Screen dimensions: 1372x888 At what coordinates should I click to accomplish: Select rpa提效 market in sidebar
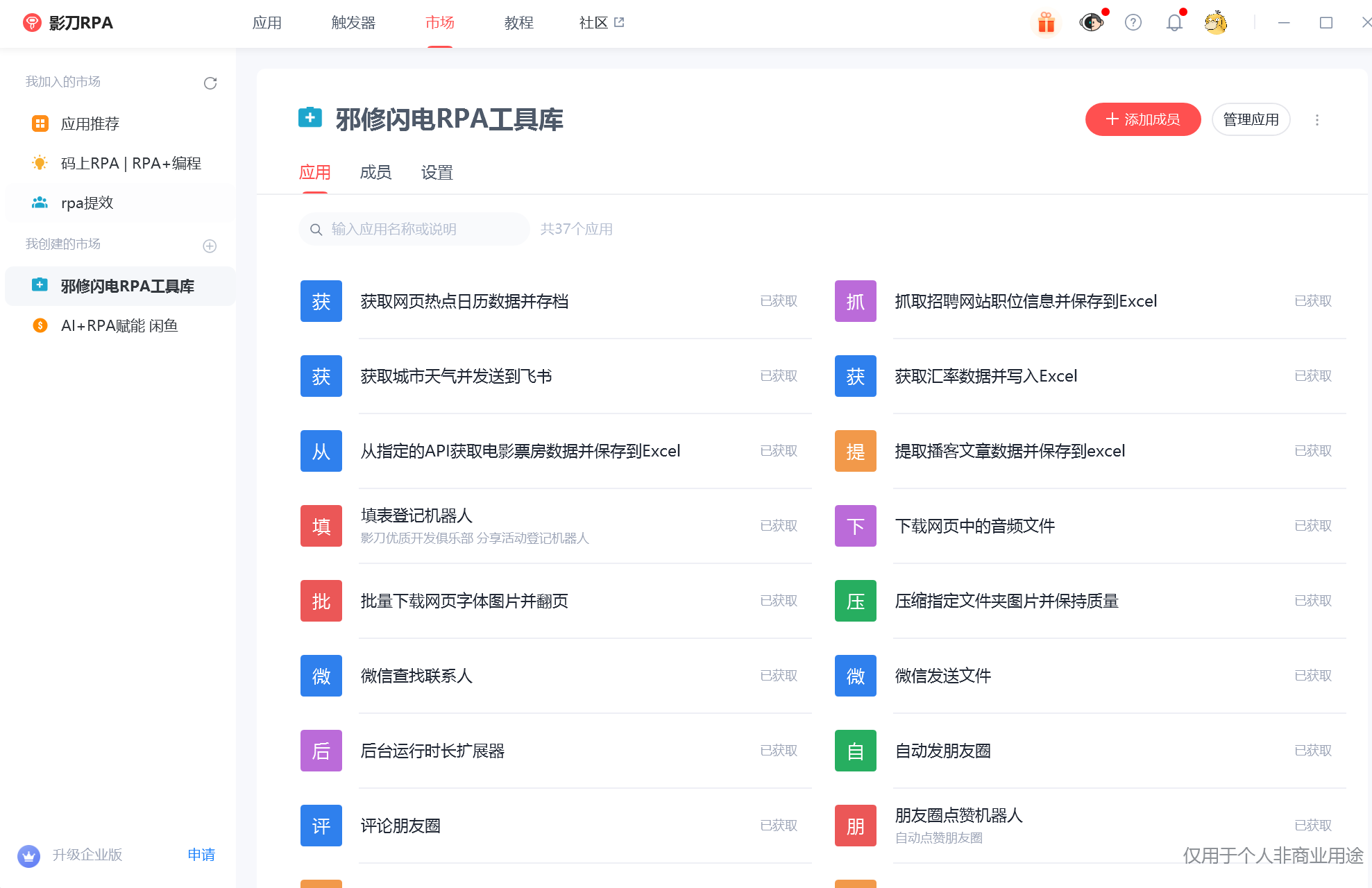point(87,203)
